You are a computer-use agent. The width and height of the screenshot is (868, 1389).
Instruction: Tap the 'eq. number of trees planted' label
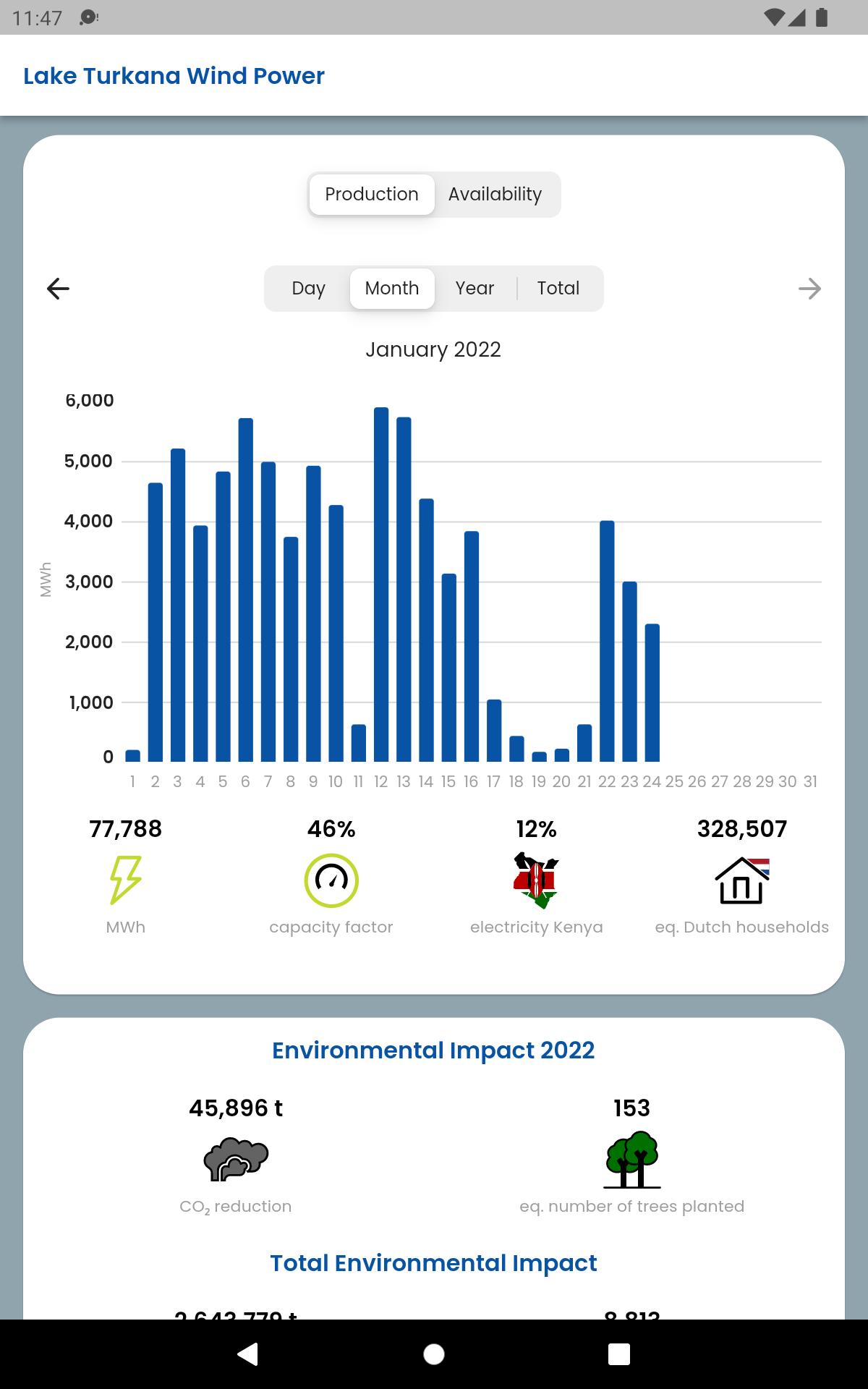[632, 1207]
